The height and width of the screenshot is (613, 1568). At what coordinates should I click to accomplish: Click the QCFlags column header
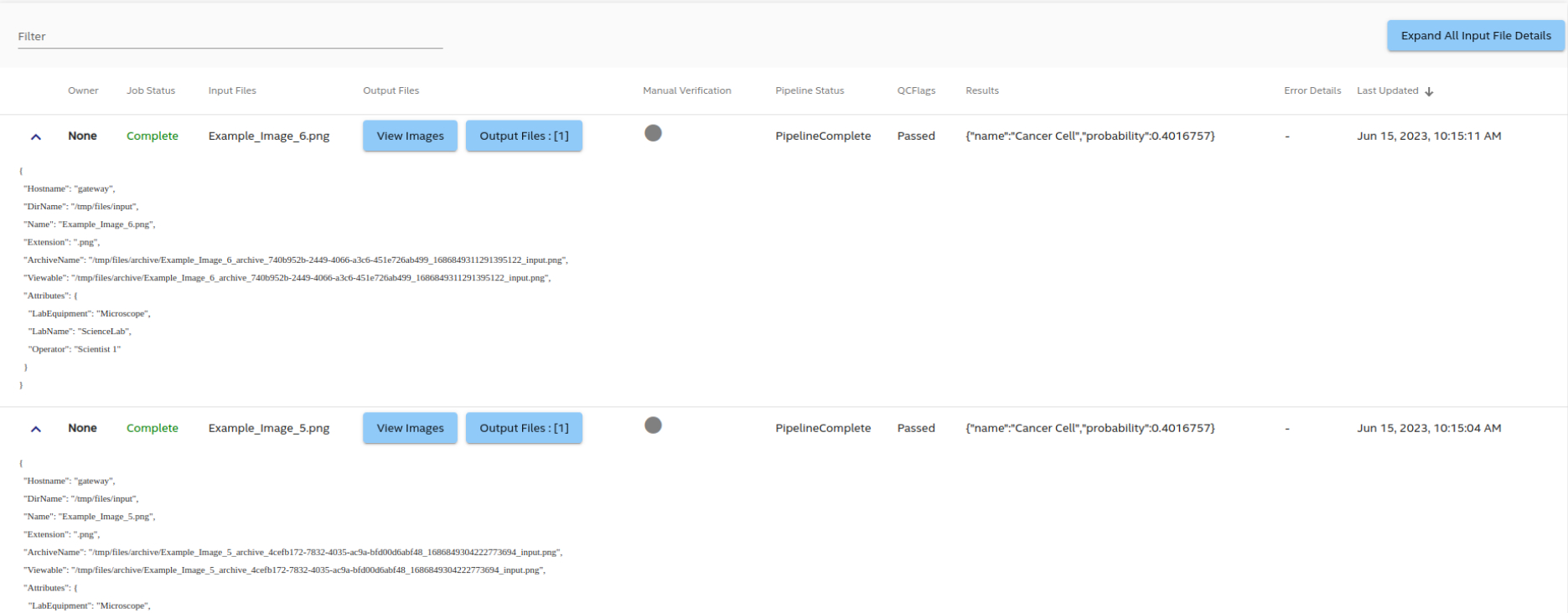click(916, 90)
